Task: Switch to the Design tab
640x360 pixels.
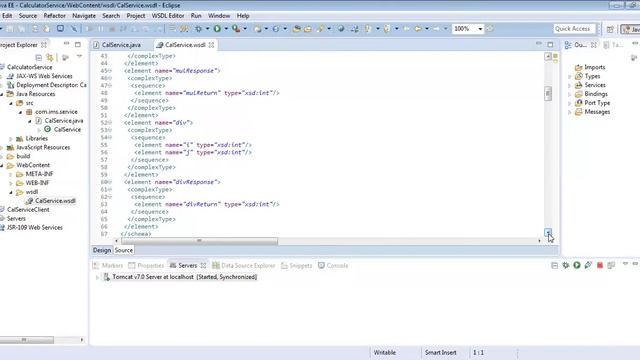Action: [x=102, y=250]
